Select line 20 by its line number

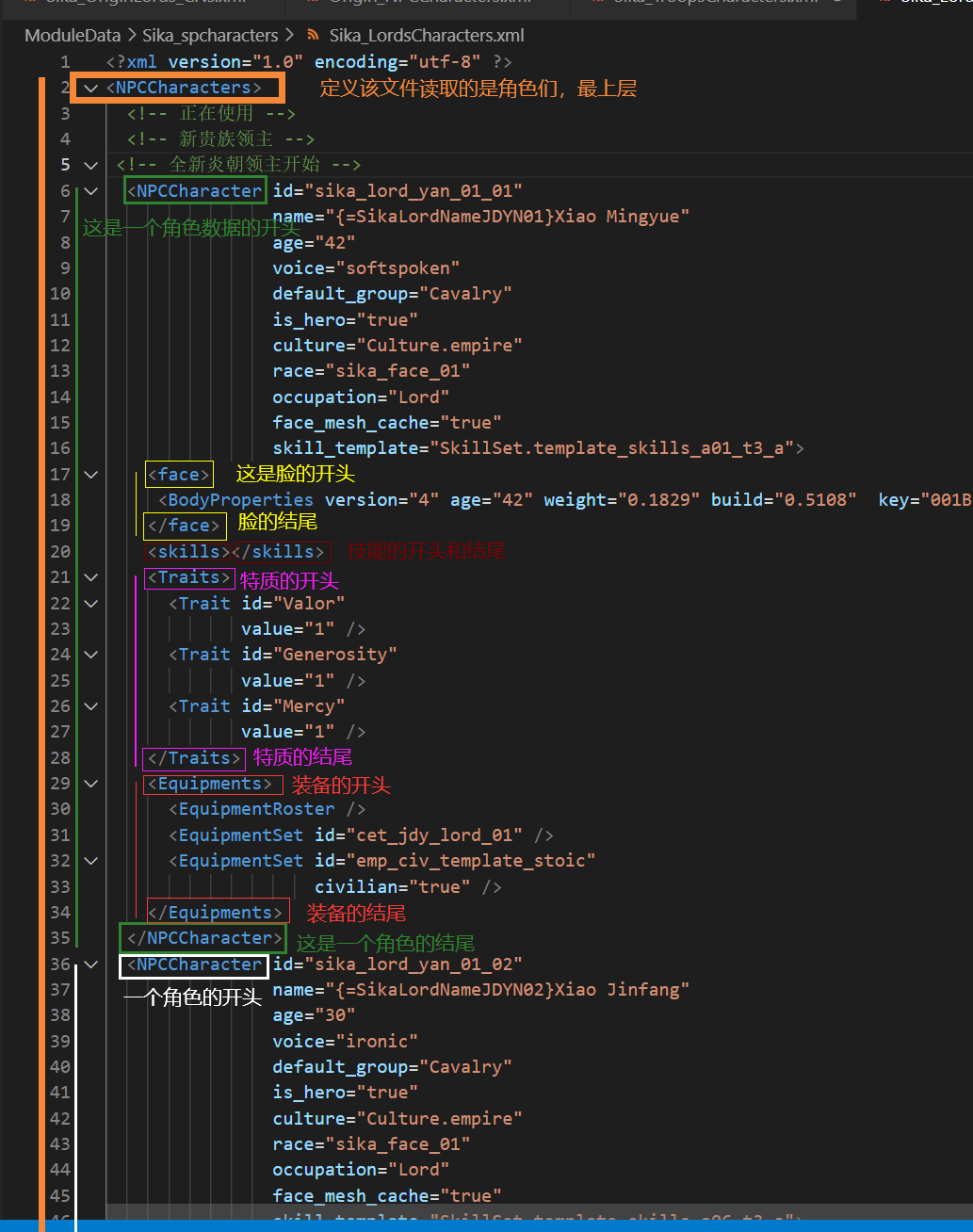60,552
